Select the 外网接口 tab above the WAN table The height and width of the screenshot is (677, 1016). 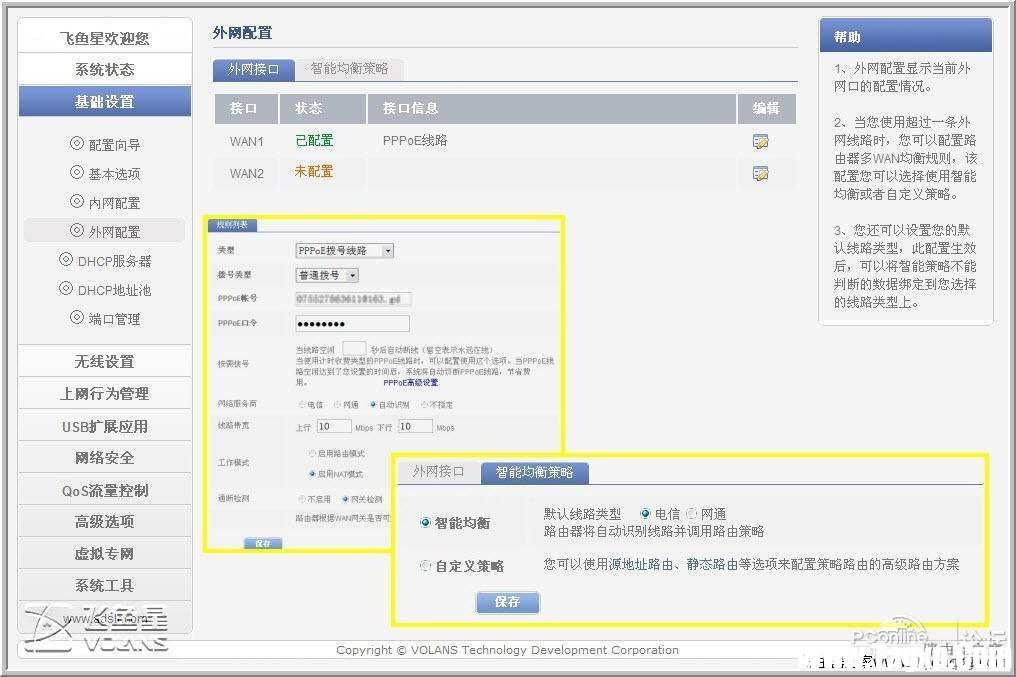point(253,69)
